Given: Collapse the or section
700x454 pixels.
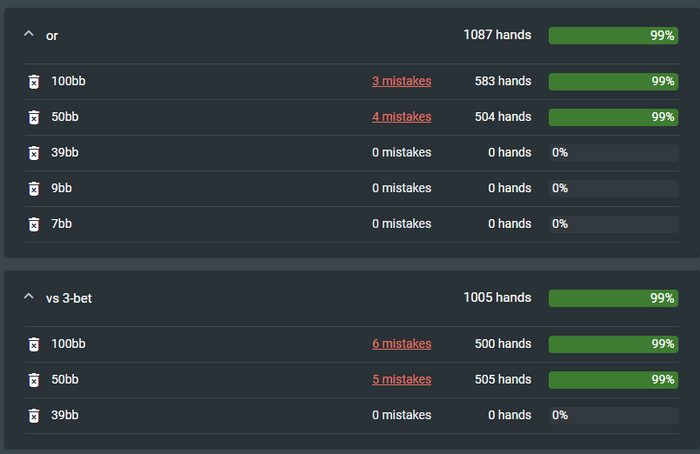Looking at the screenshot, I should pyautogui.click(x=28, y=35).
